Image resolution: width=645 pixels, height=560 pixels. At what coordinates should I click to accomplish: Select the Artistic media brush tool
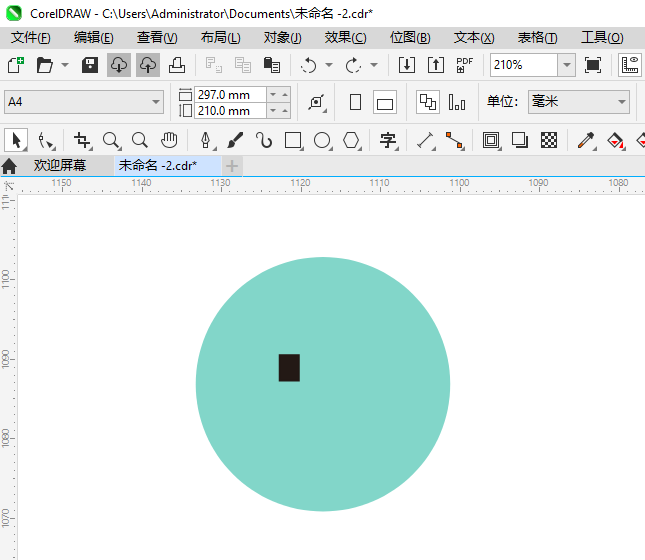235,141
